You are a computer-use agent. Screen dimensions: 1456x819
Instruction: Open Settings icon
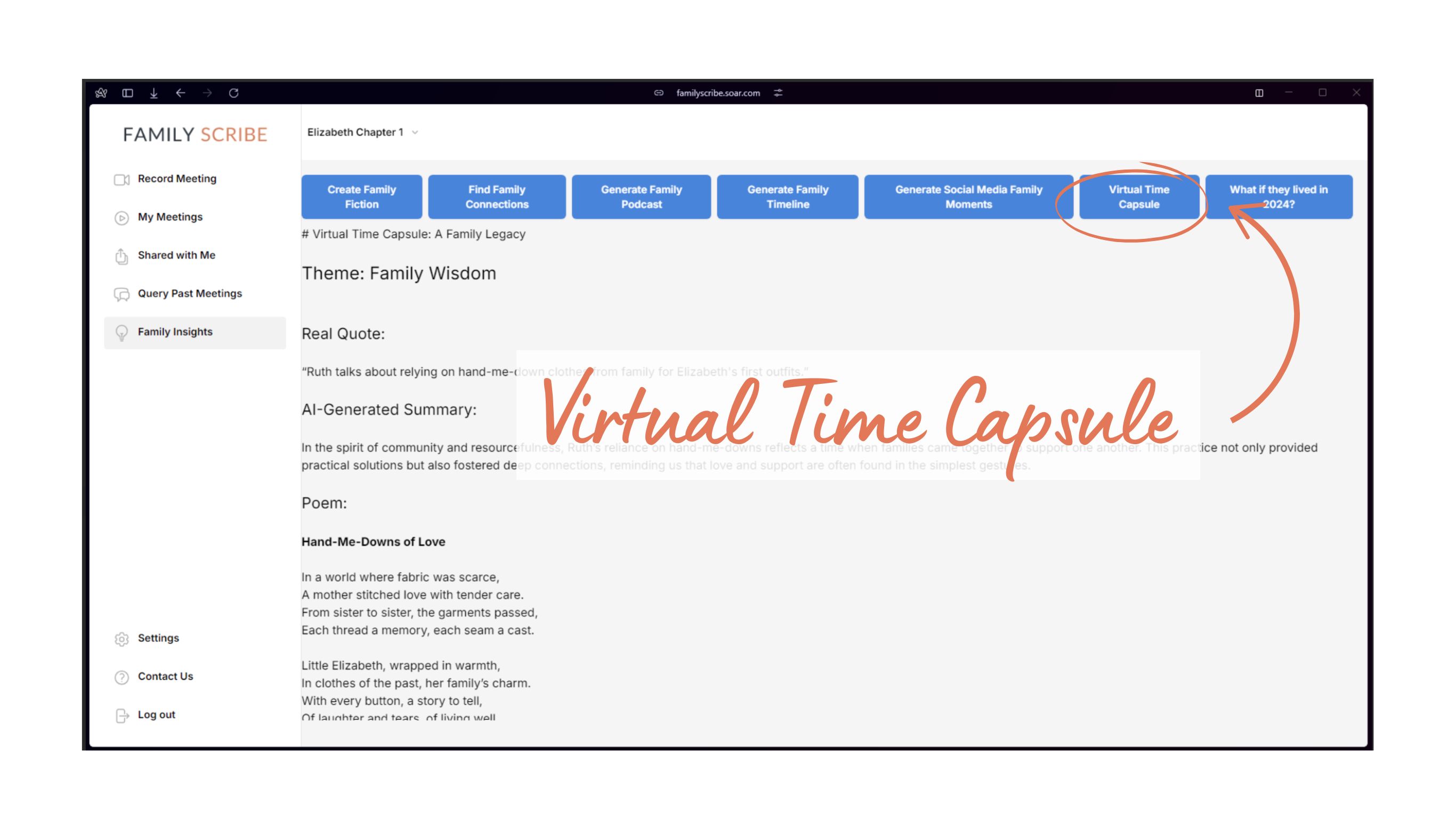click(x=121, y=638)
